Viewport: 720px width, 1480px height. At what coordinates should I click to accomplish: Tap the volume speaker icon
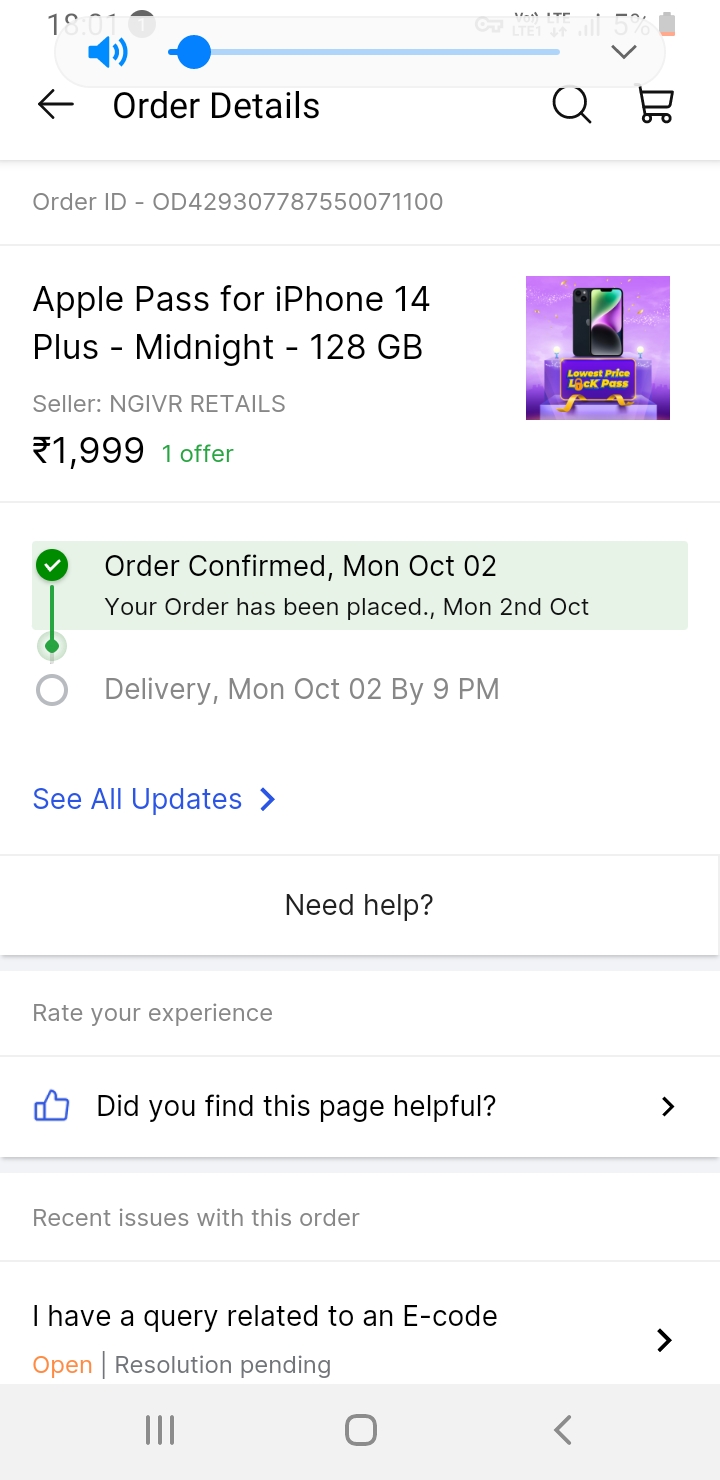pos(107,52)
